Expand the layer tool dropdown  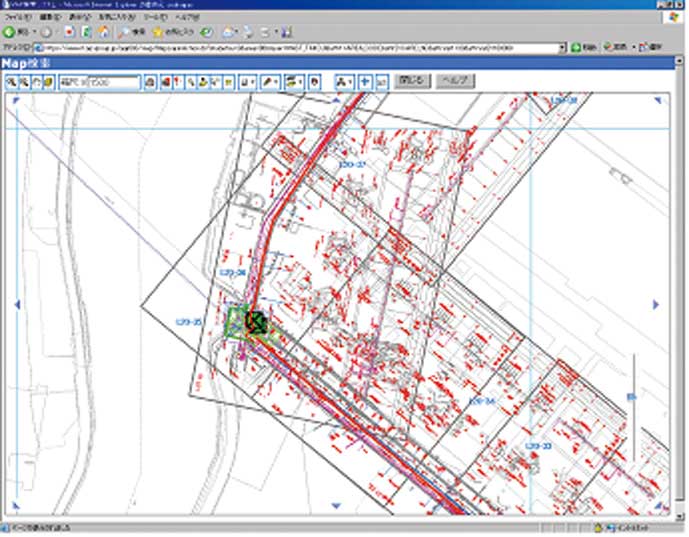pyautogui.click(x=301, y=82)
